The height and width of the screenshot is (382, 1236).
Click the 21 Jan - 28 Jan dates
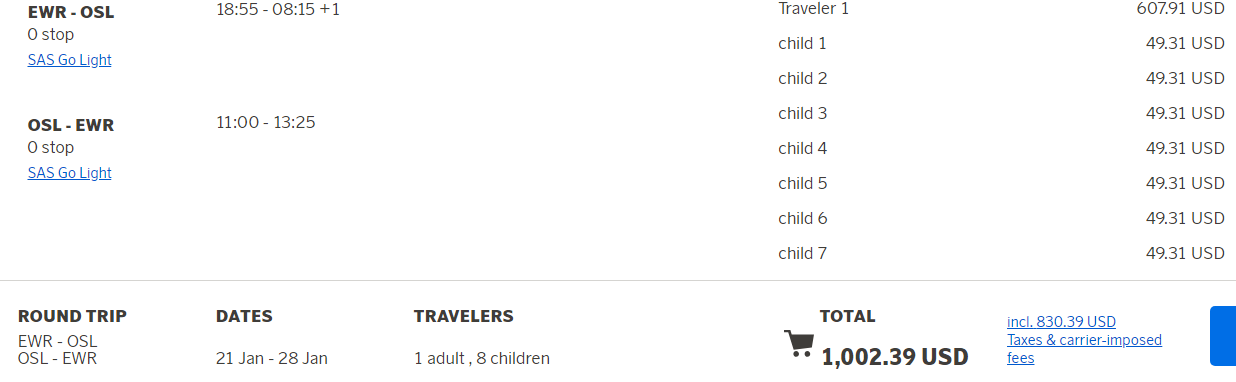coord(272,358)
